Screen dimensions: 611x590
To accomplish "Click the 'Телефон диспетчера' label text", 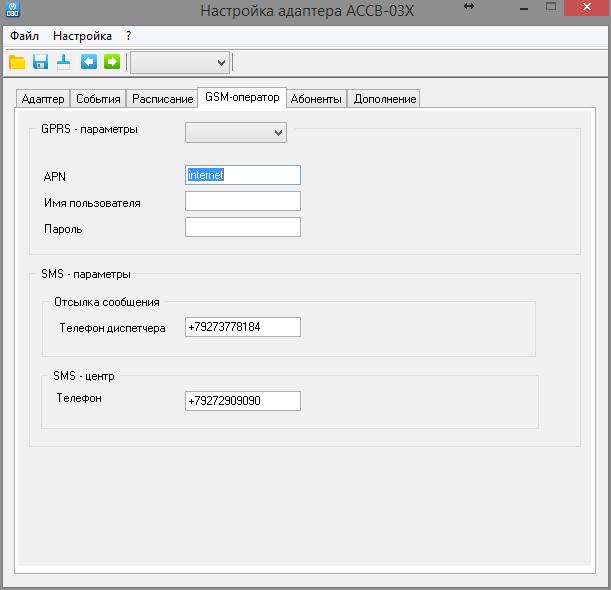I will click(112, 328).
